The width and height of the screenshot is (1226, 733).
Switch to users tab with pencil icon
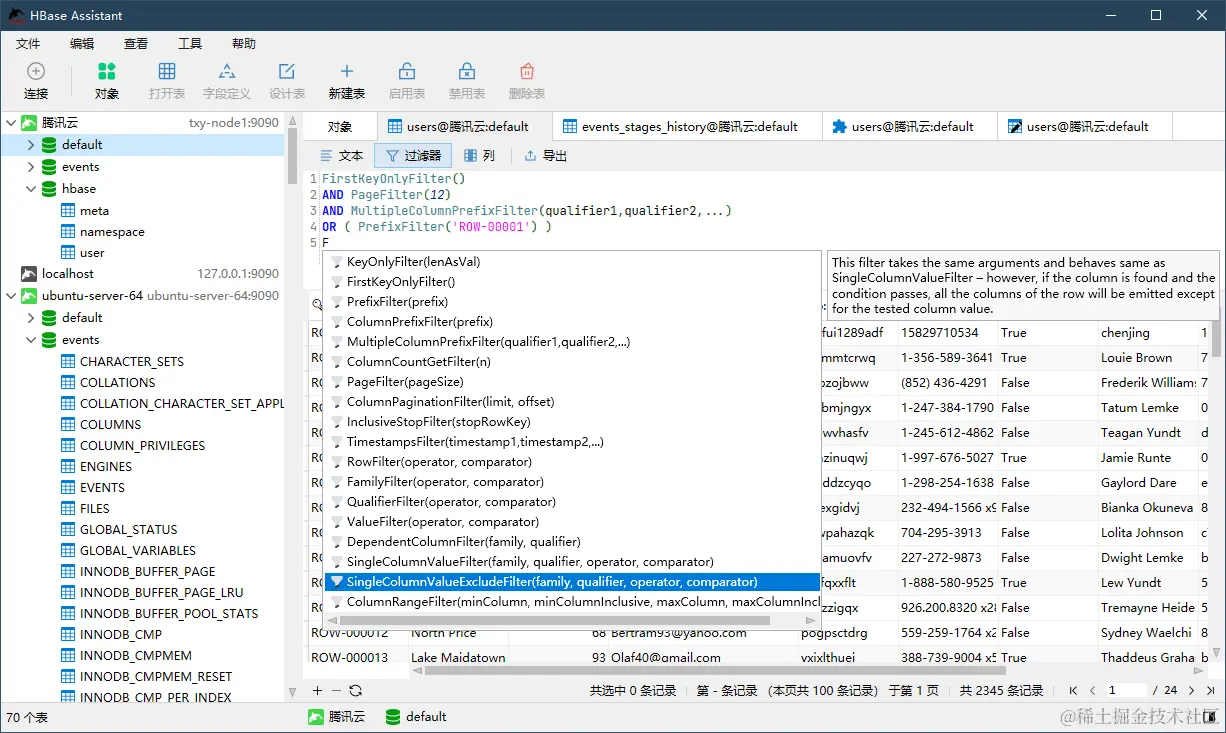(x=1085, y=127)
